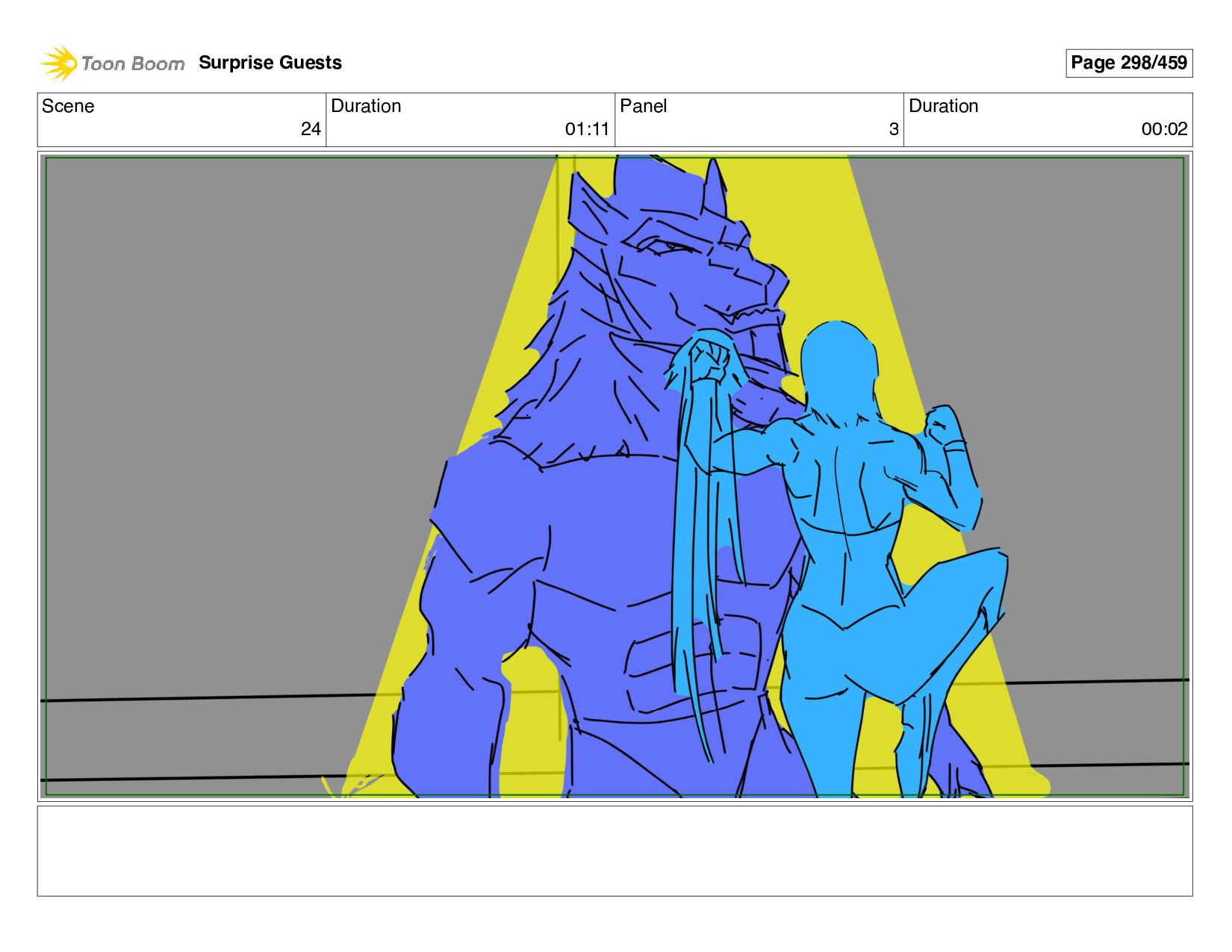This screenshot has height=952, width=1232.
Task: Click the 'Page 298/459' indicator box
Action: 1129,63
